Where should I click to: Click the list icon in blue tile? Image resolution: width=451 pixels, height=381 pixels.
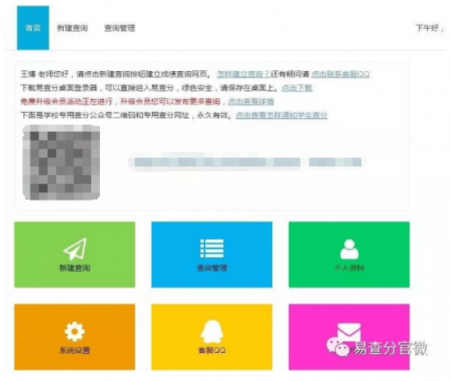pos(212,248)
